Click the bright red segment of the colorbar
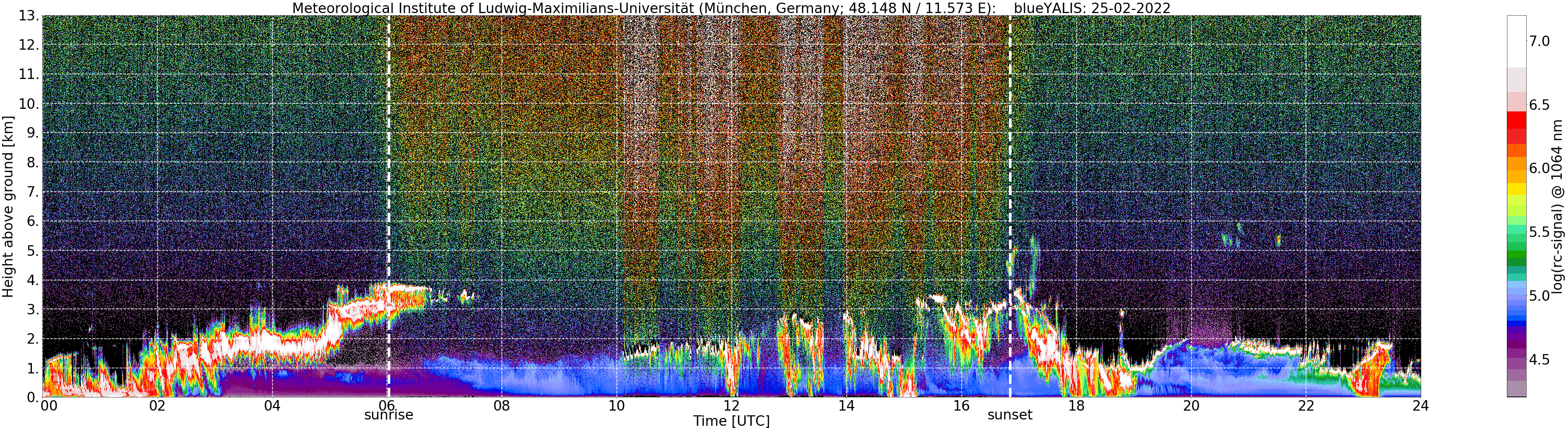This screenshot has height=431, width=1568. [1516, 120]
